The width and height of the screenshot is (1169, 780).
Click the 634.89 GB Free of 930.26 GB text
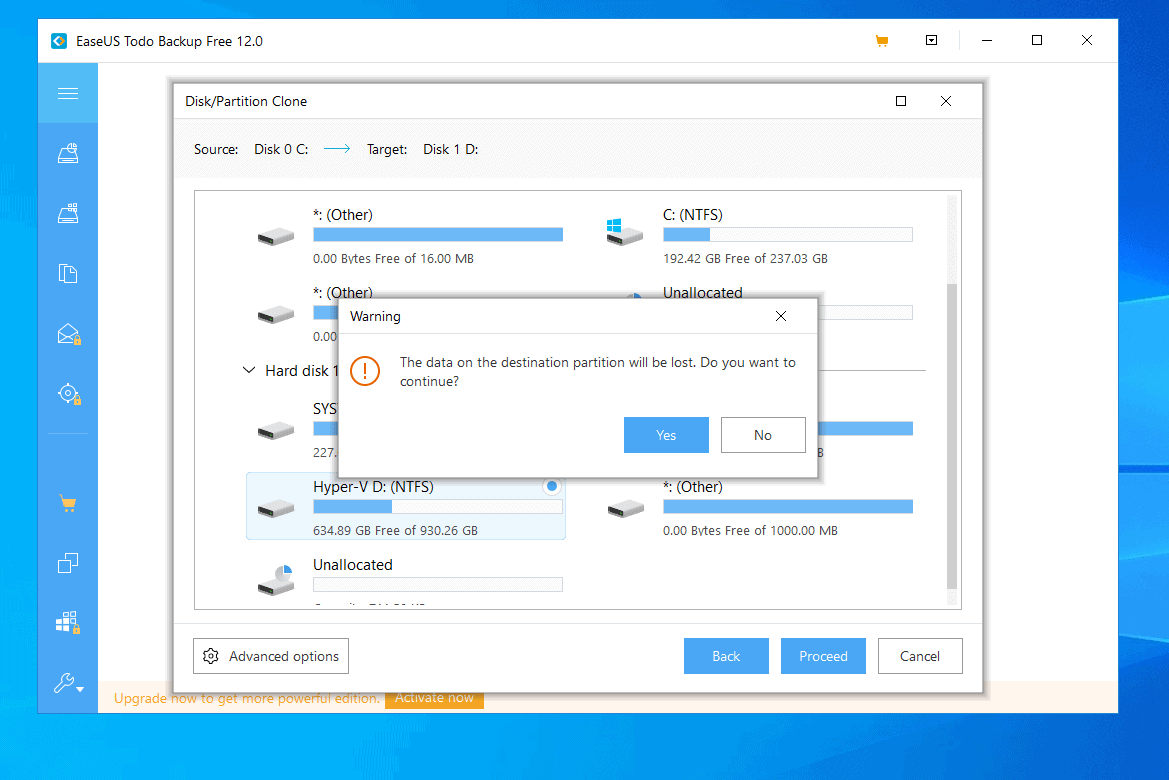click(x=395, y=531)
